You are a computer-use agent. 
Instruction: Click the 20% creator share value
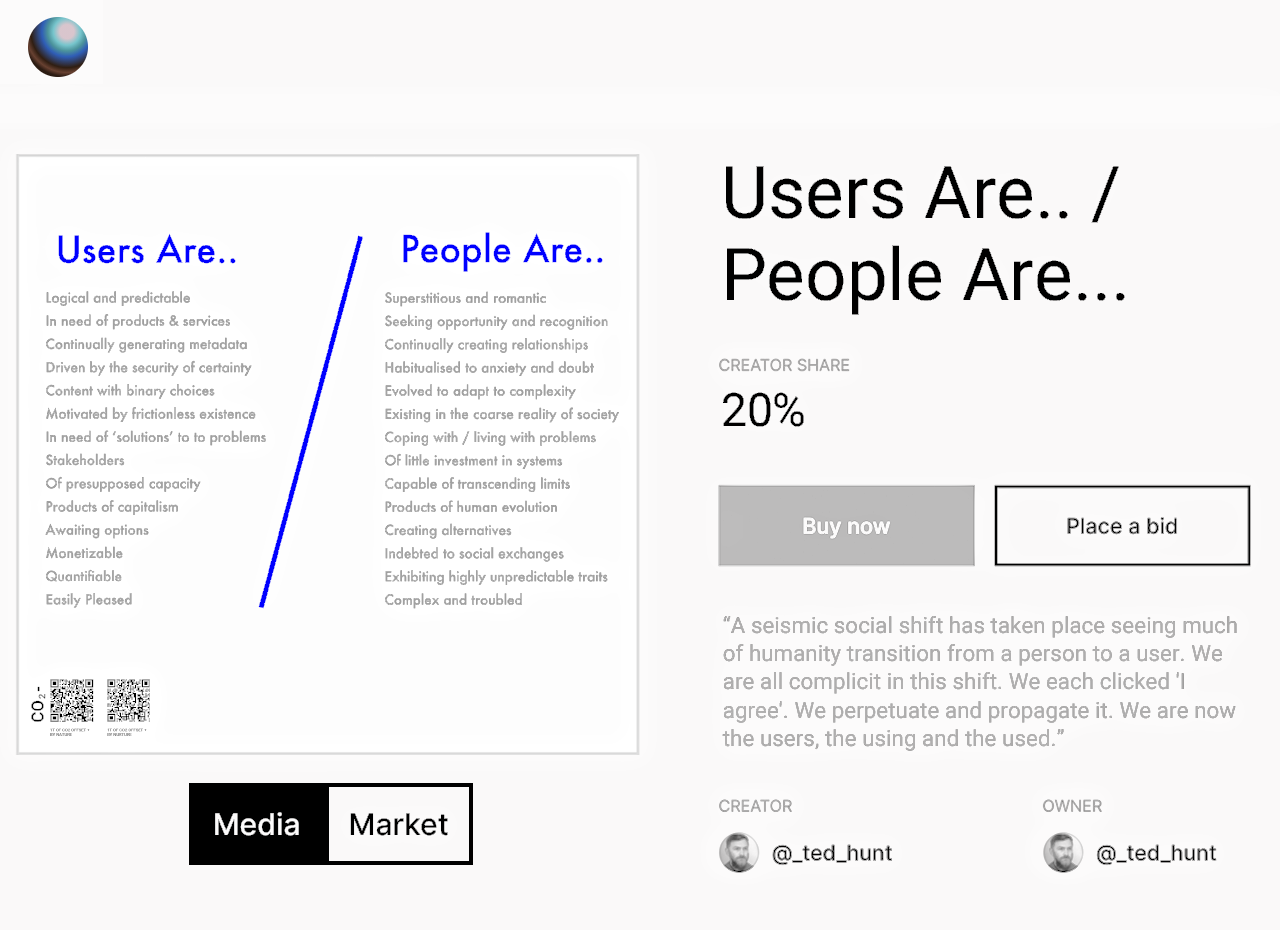click(763, 410)
